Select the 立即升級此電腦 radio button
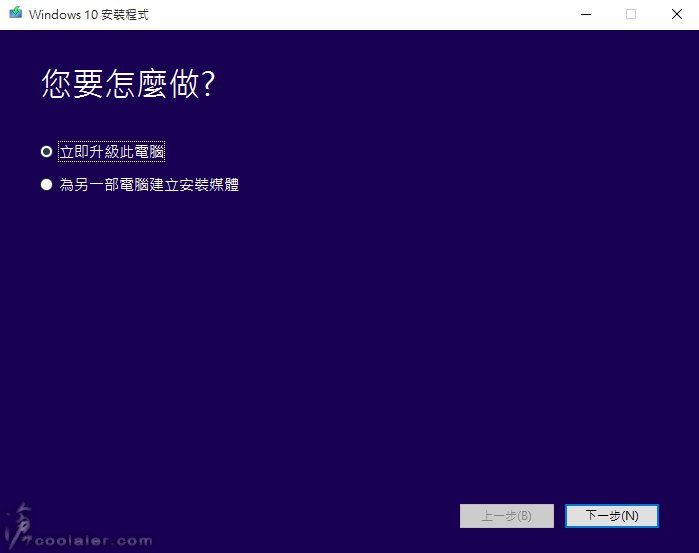Screen dimensions: 699x553 [46, 152]
